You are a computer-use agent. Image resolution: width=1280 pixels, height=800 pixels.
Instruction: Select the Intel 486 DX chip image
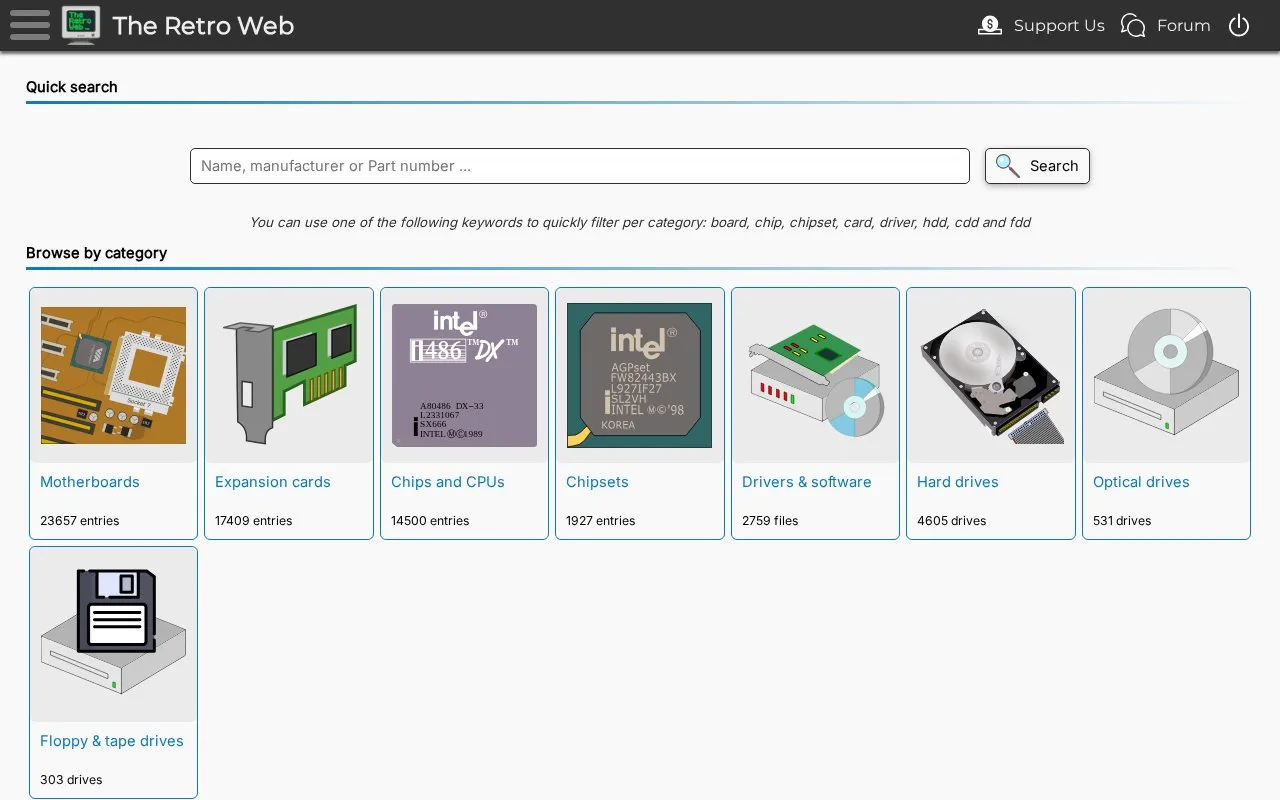point(464,375)
